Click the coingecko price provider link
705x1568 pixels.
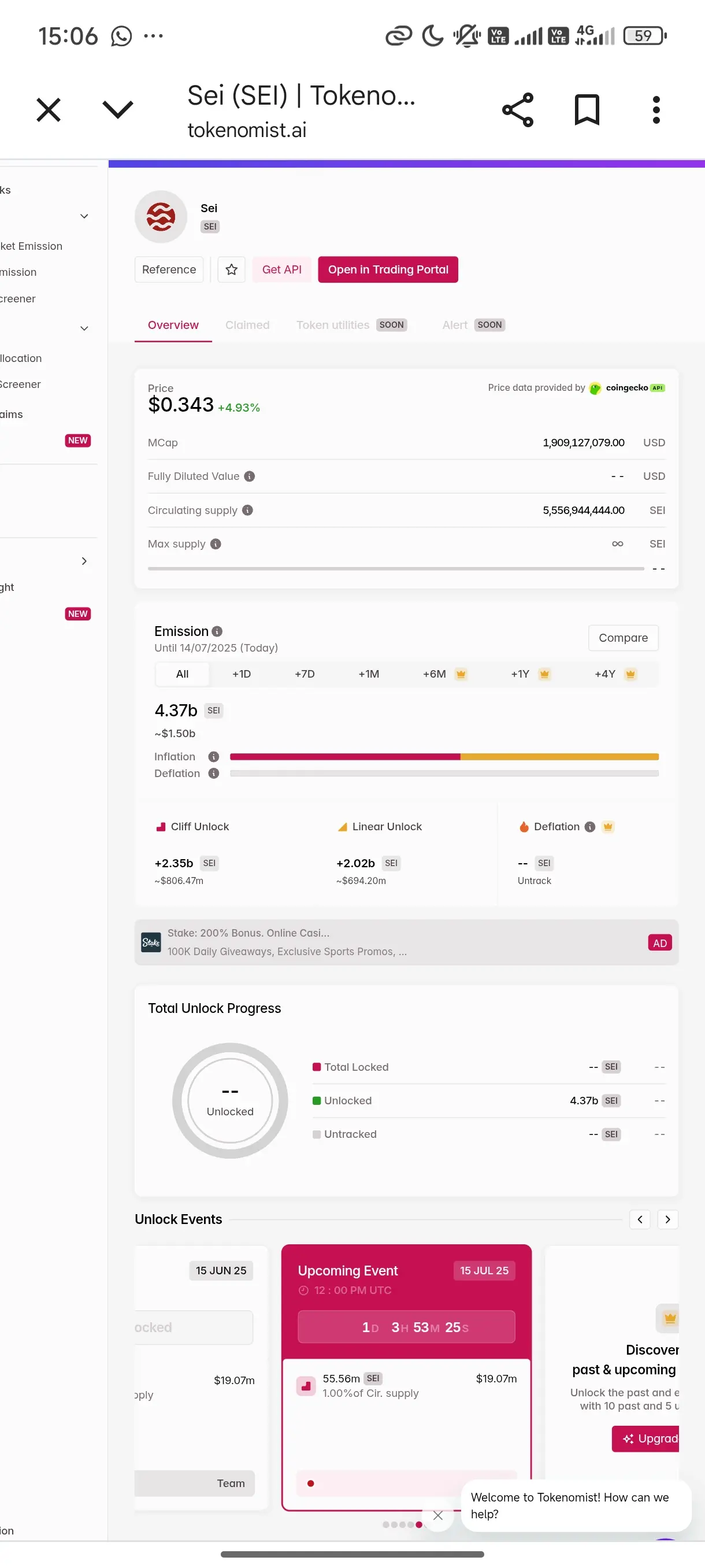(x=627, y=388)
